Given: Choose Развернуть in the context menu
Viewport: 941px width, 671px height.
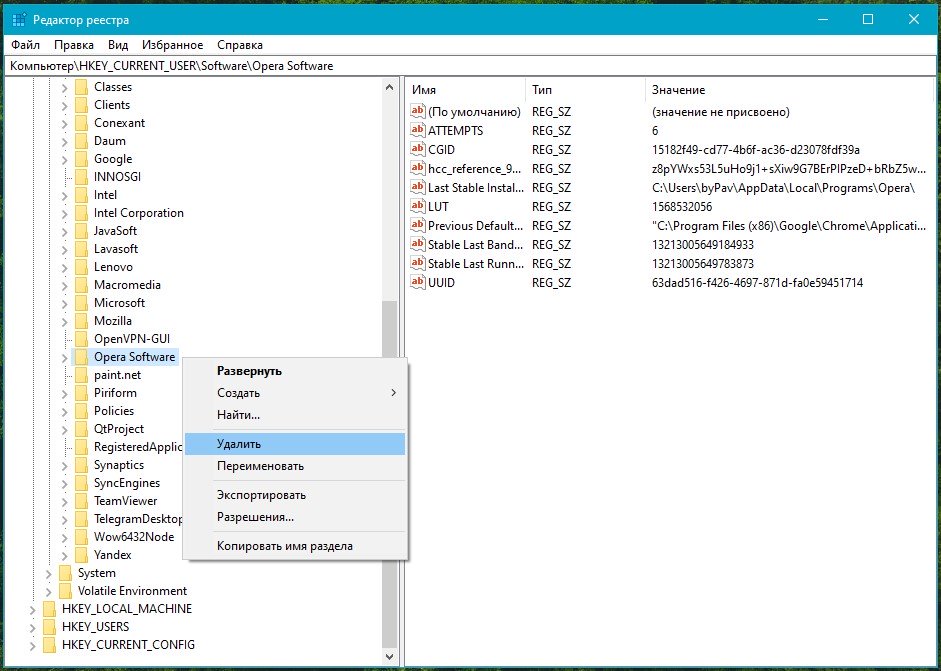Looking at the screenshot, I should 295,371.
